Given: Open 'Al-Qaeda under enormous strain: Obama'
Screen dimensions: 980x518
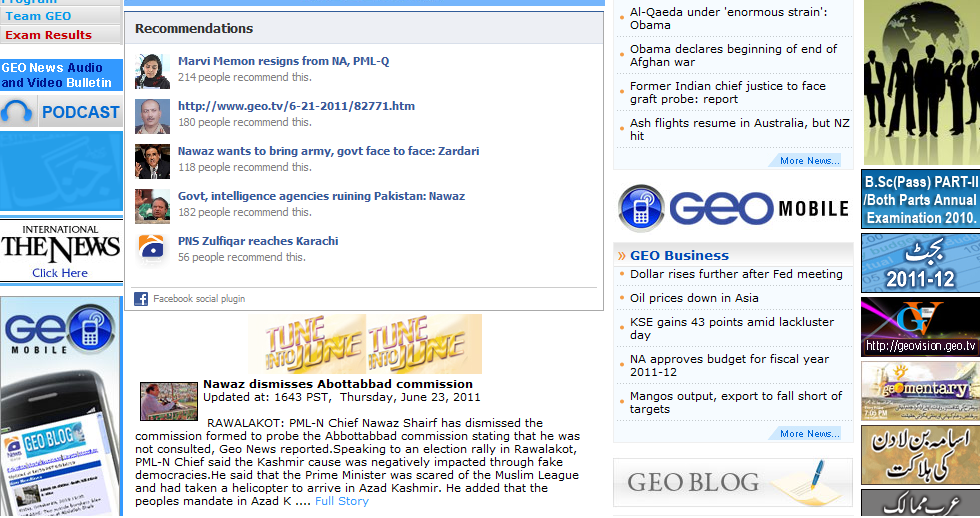Looking at the screenshot, I should coord(728,18).
